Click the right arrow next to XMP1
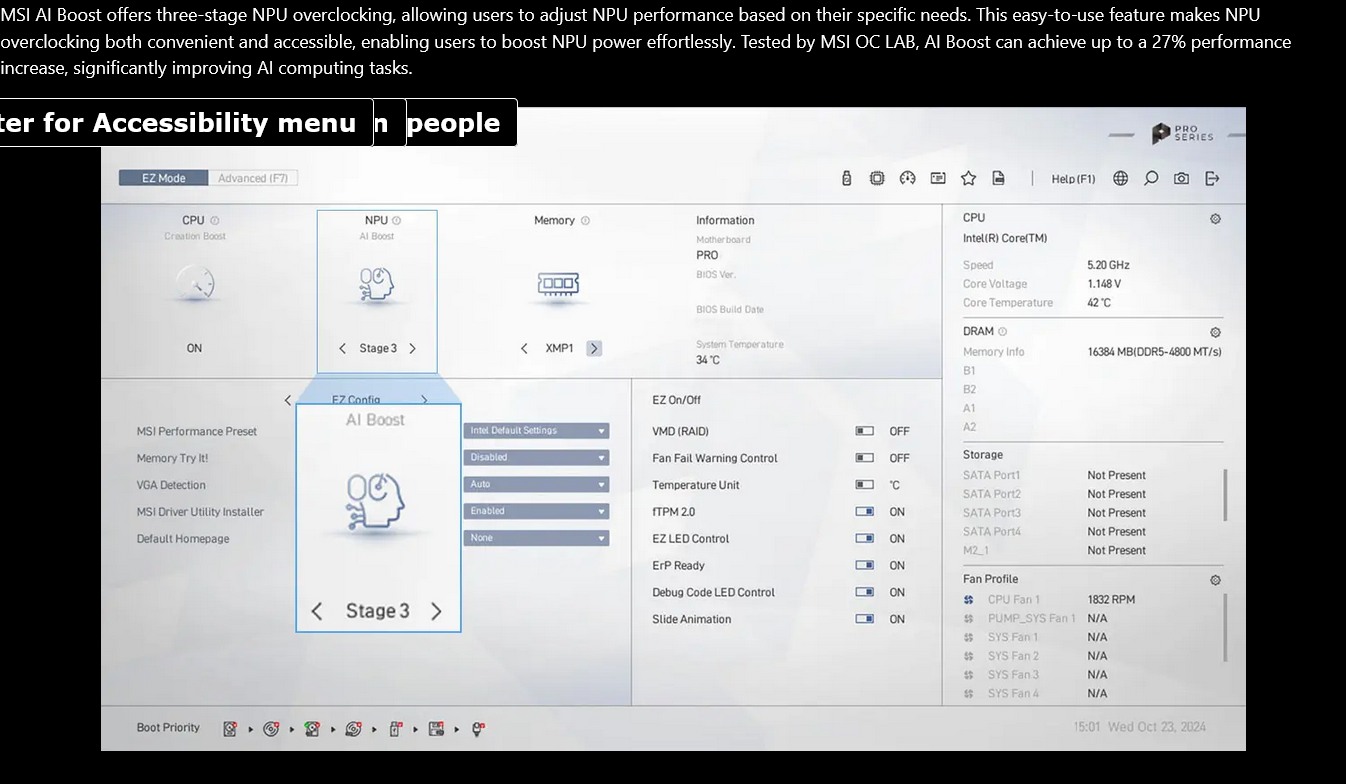1347x784 pixels. click(x=594, y=348)
